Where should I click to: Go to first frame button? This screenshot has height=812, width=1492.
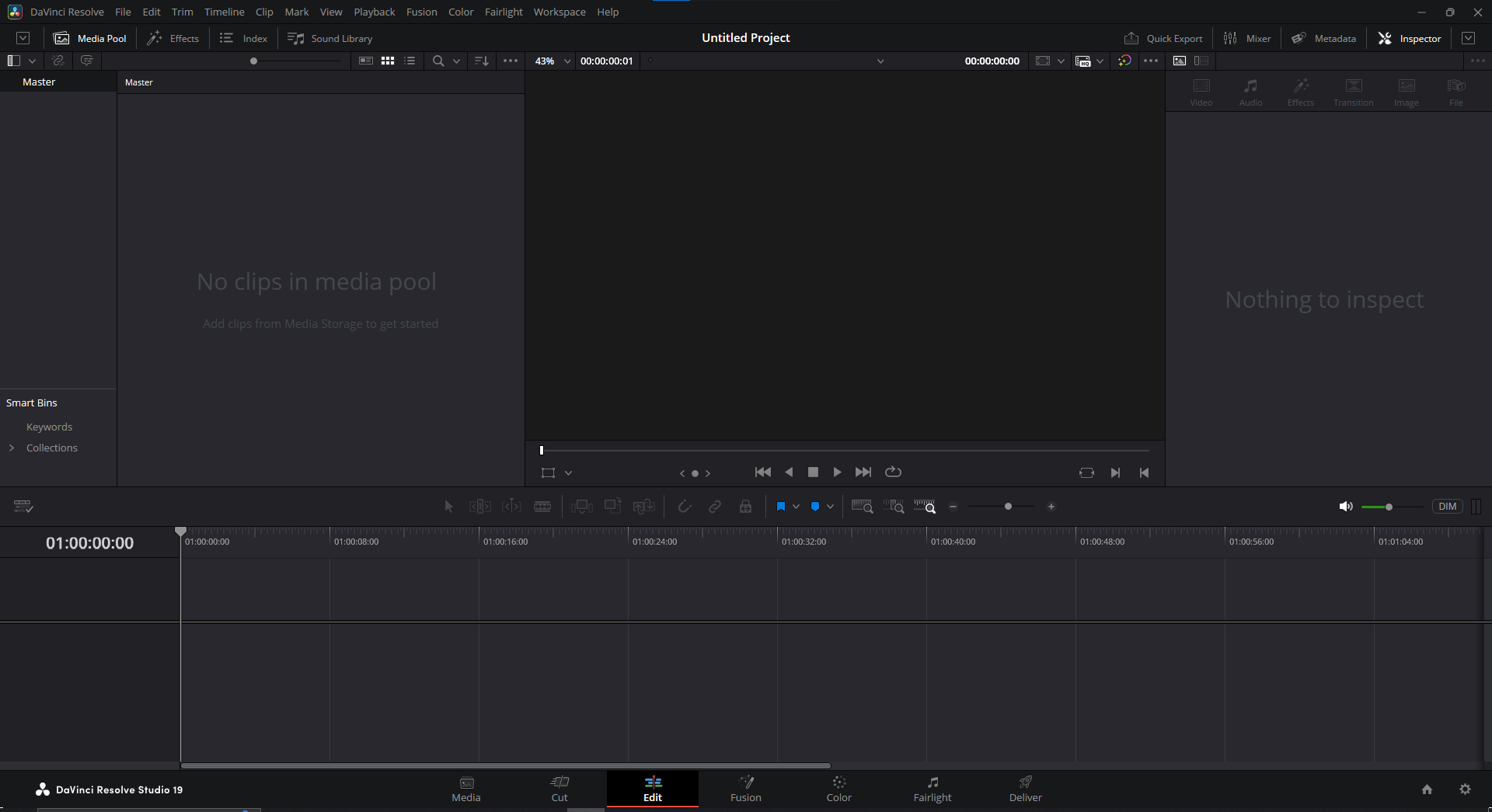pos(763,472)
